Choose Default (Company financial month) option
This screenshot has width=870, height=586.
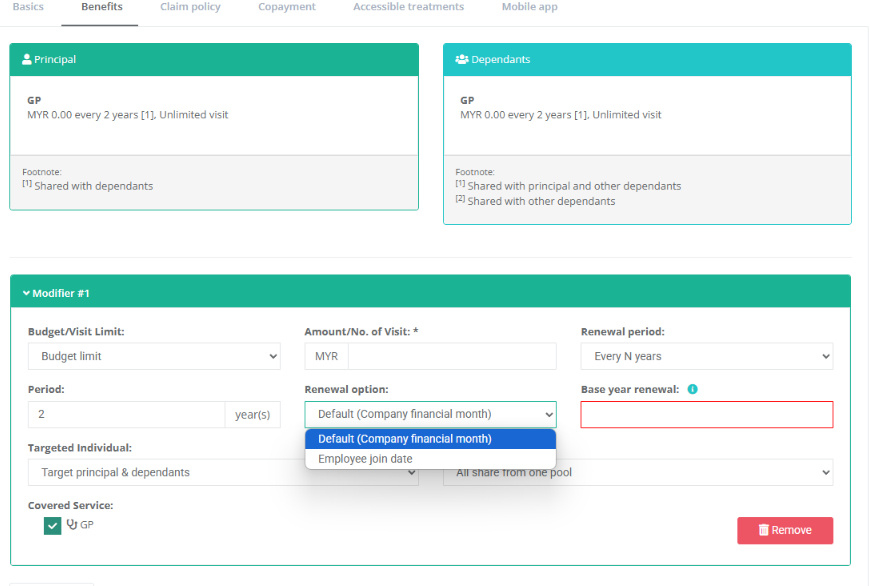(x=404, y=439)
